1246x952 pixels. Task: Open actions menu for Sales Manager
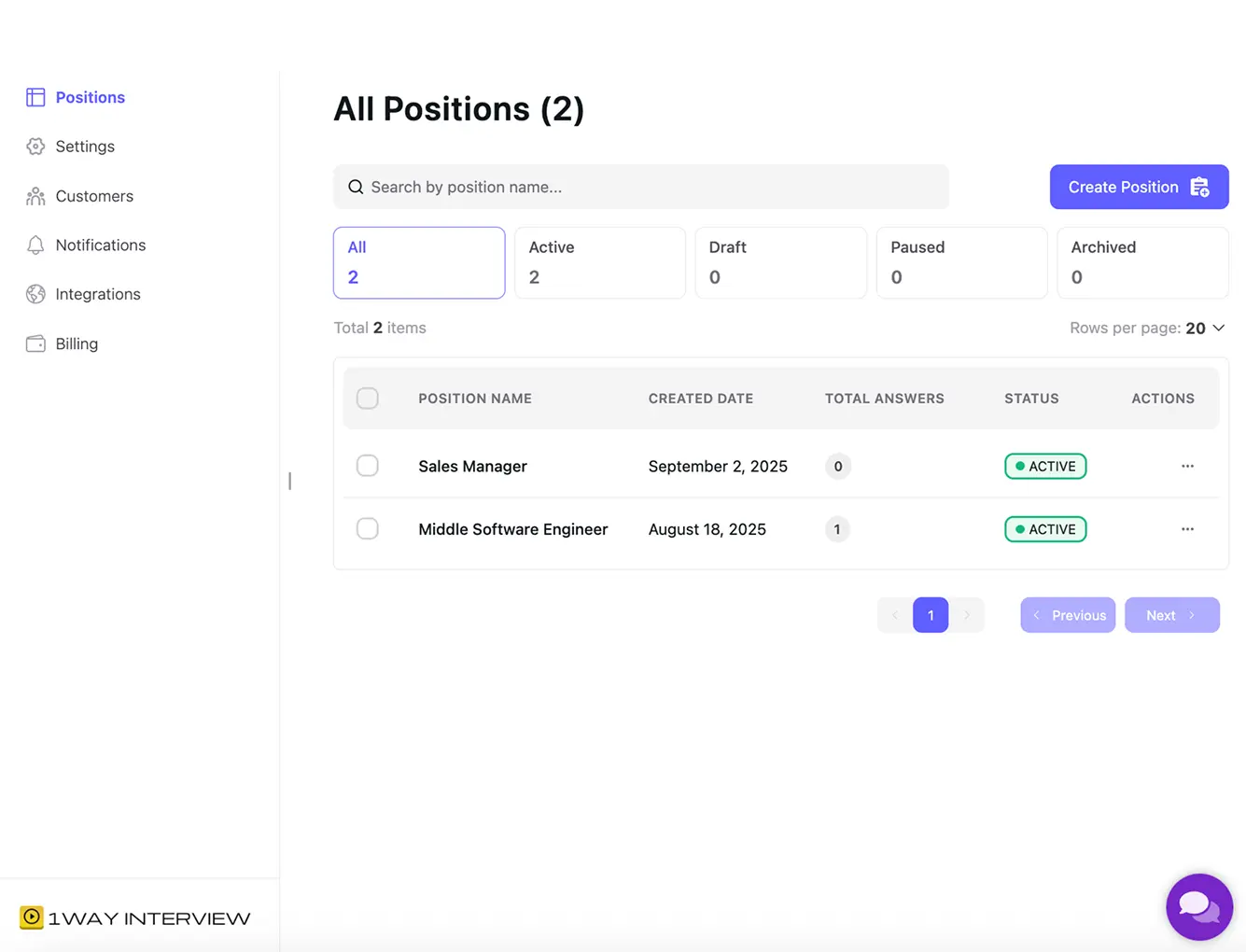(1187, 466)
